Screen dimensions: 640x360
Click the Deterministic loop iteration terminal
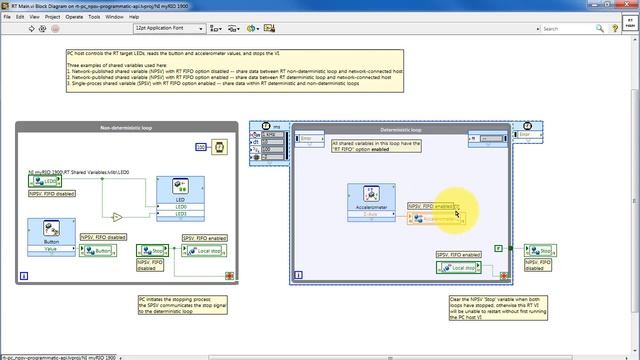click(x=298, y=275)
